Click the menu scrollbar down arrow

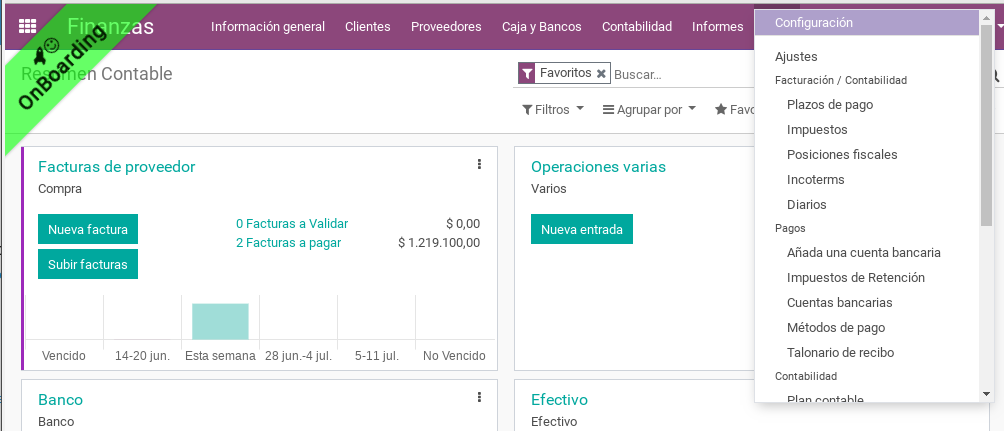pos(986,394)
